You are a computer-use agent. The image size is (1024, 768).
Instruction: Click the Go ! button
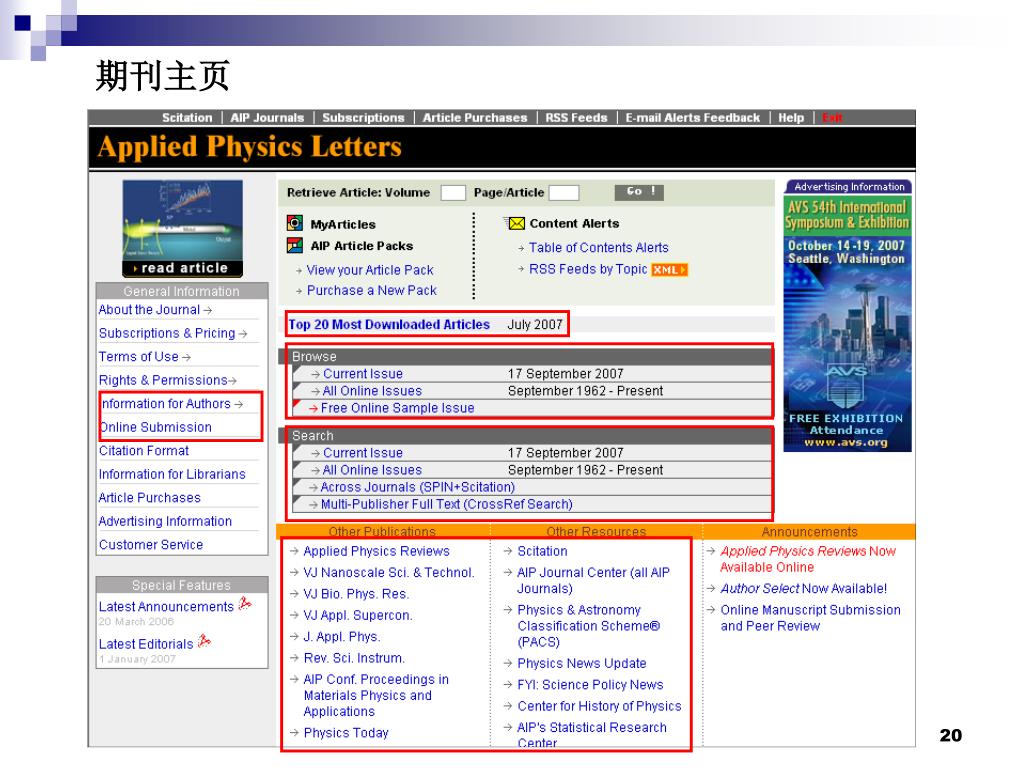(639, 192)
